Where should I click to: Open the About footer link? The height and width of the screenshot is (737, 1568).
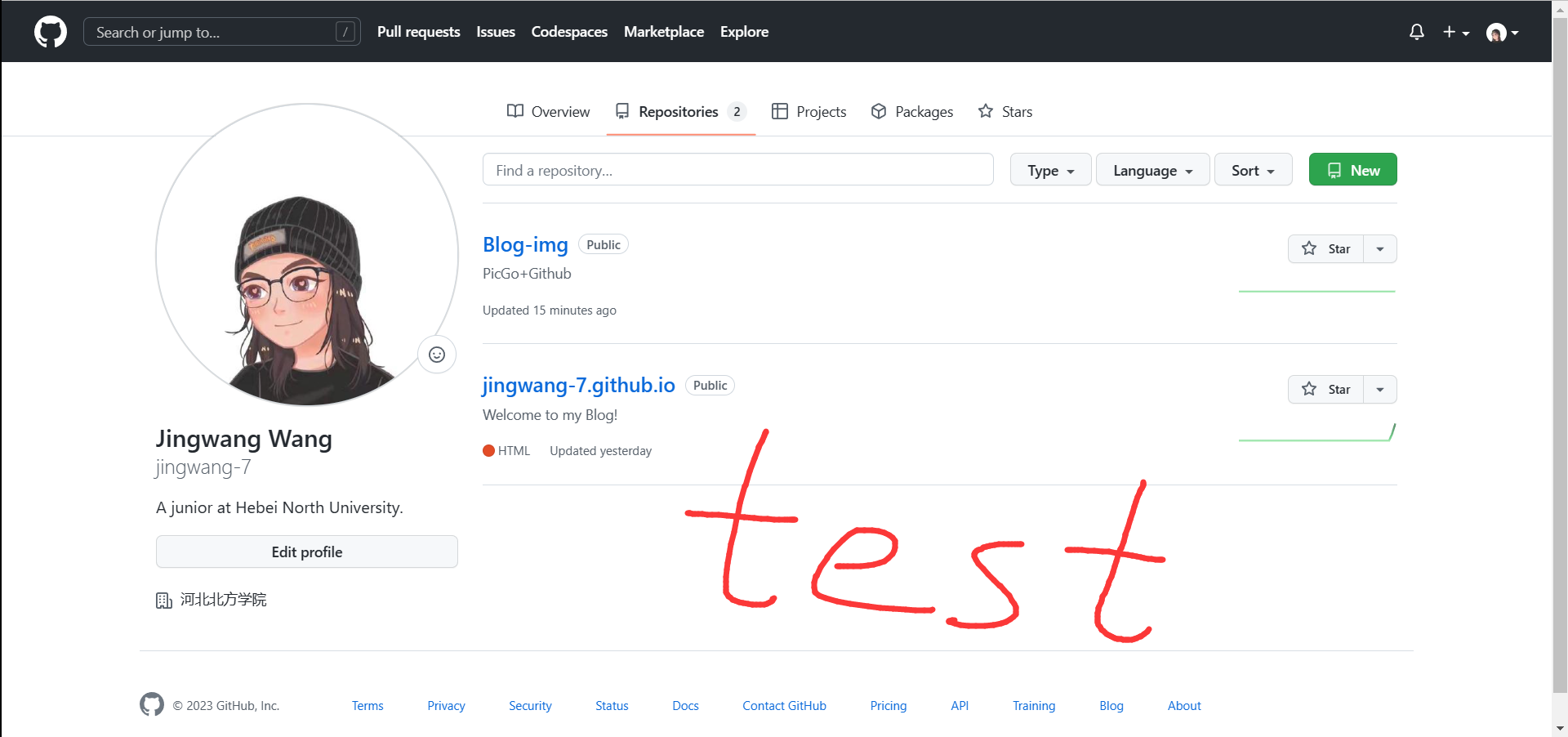(x=1184, y=706)
